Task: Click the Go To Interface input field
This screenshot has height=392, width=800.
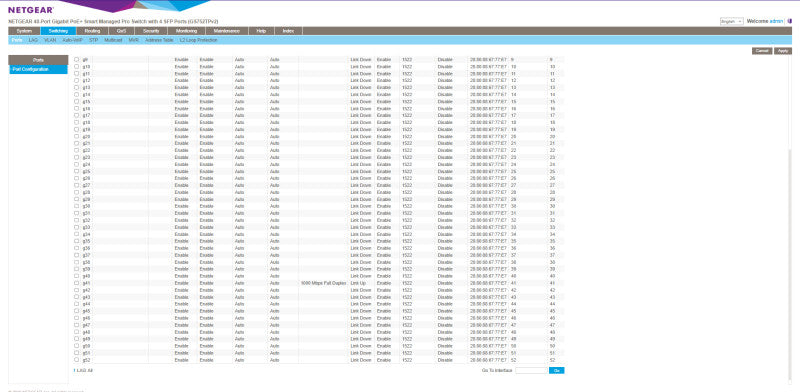Action: tap(531, 371)
